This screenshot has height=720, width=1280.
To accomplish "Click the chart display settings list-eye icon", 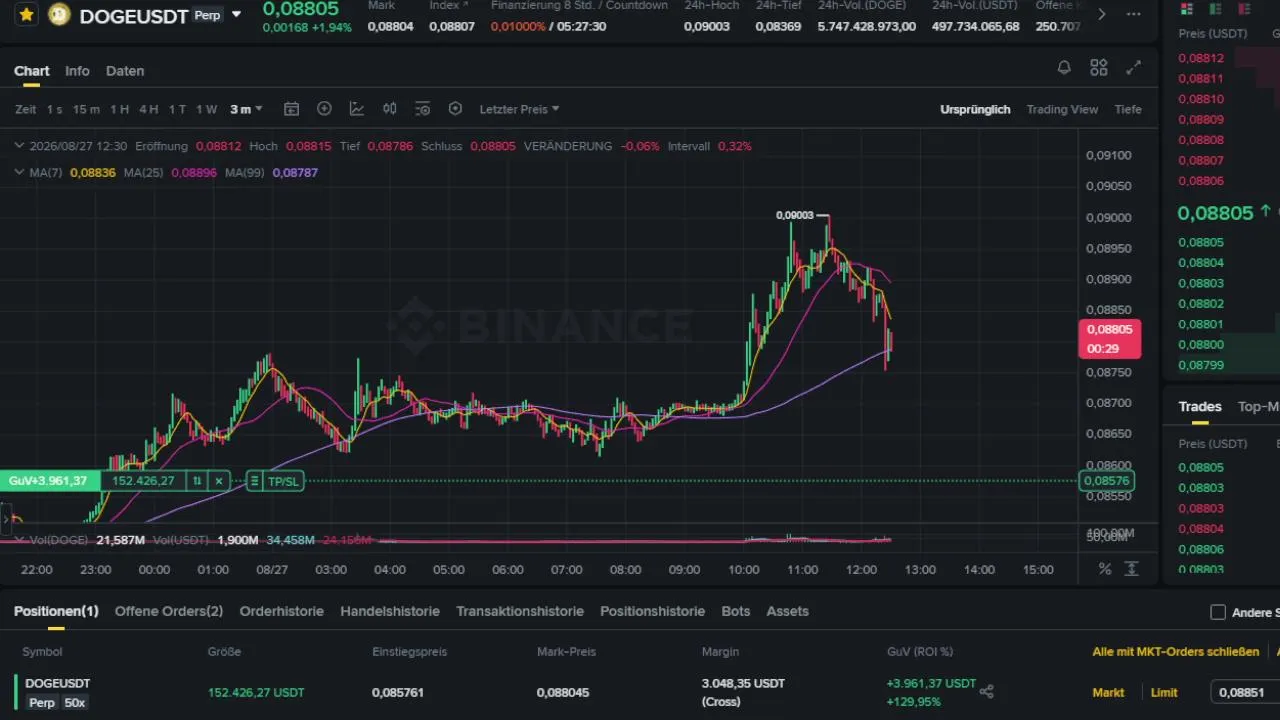I will [x=422, y=109].
